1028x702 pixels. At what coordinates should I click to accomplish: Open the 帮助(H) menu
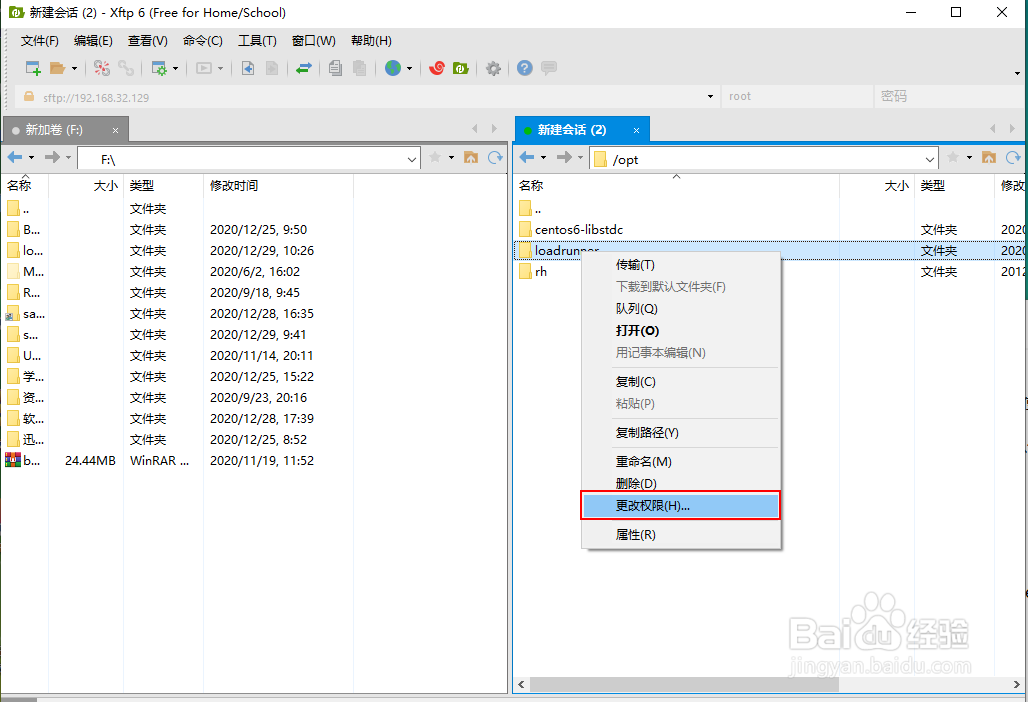[371, 41]
